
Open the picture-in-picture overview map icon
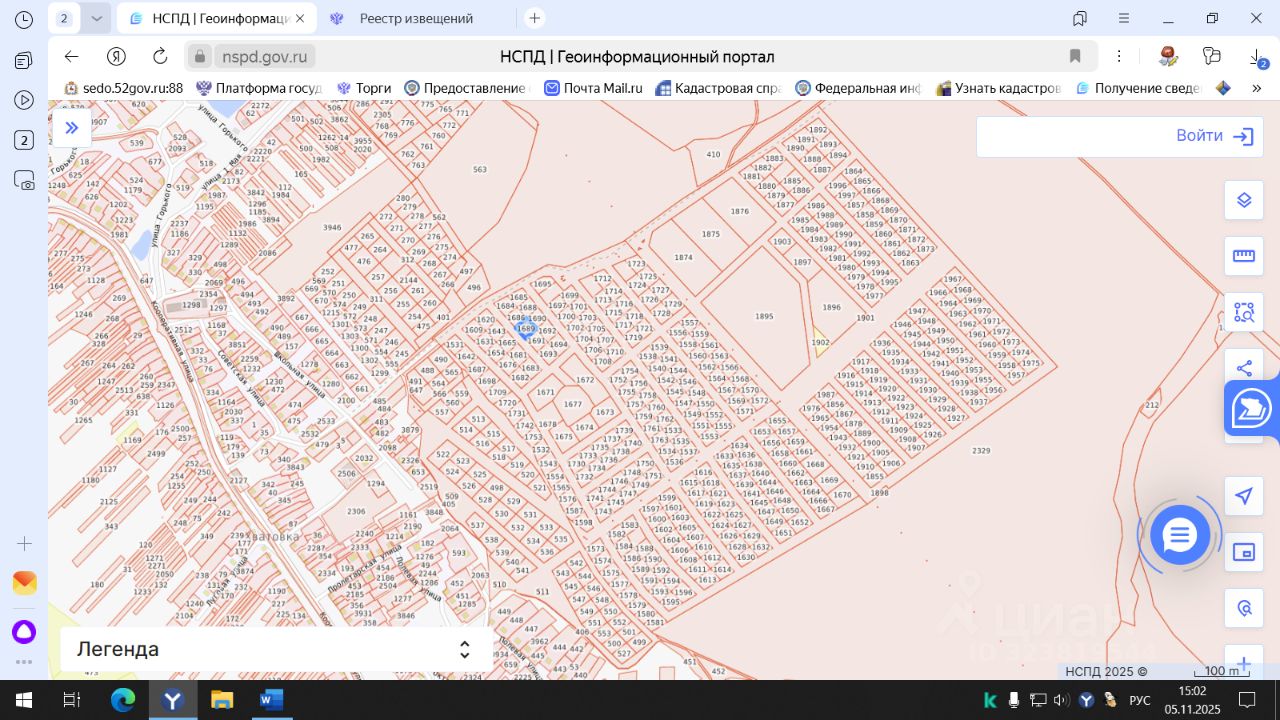(1244, 552)
